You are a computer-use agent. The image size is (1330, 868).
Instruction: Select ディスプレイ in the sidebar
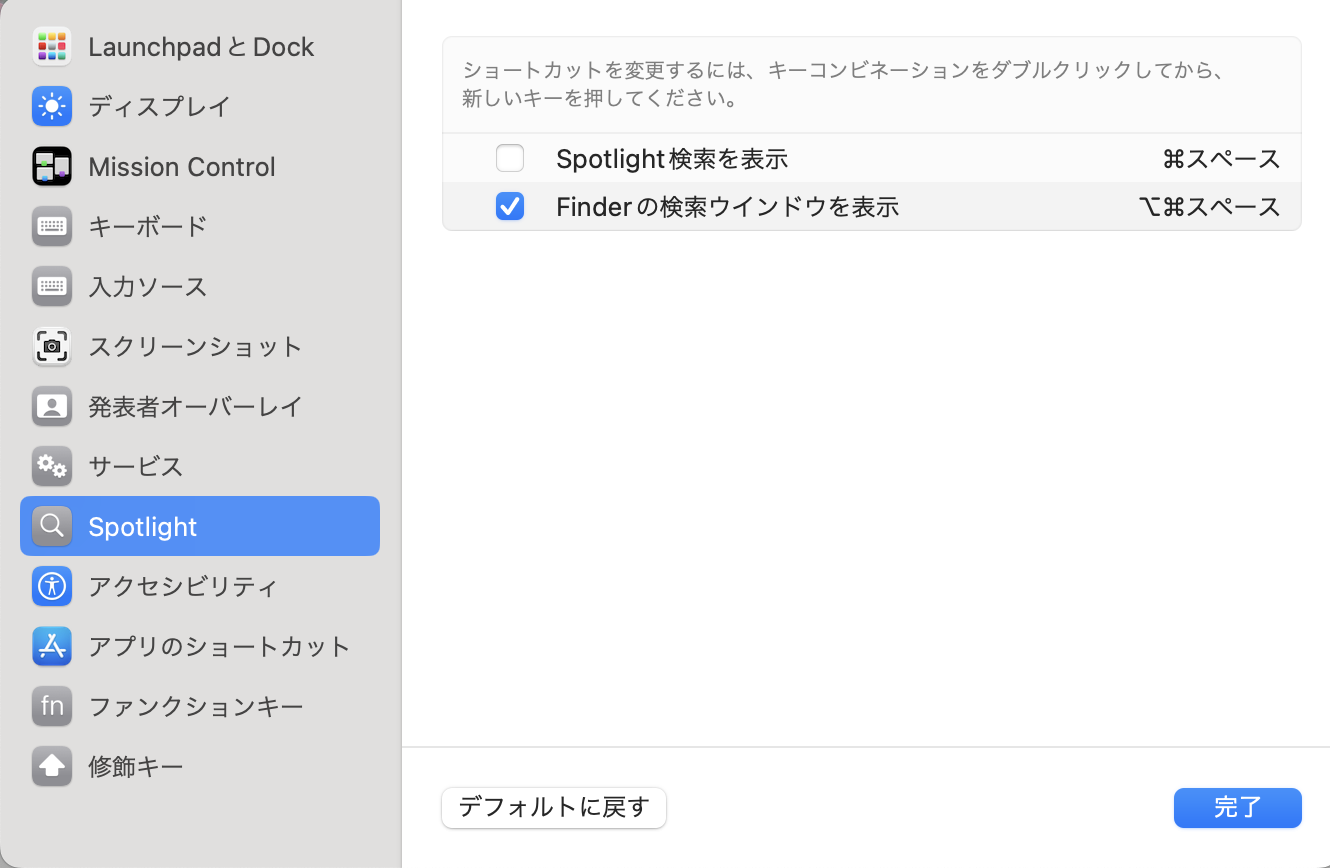tap(200, 106)
